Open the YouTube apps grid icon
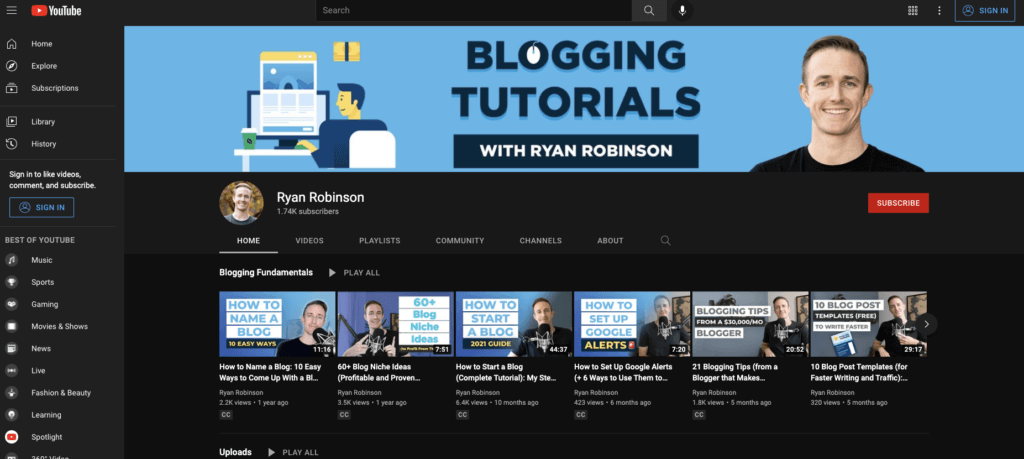1024x459 pixels. tap(912, 10)
